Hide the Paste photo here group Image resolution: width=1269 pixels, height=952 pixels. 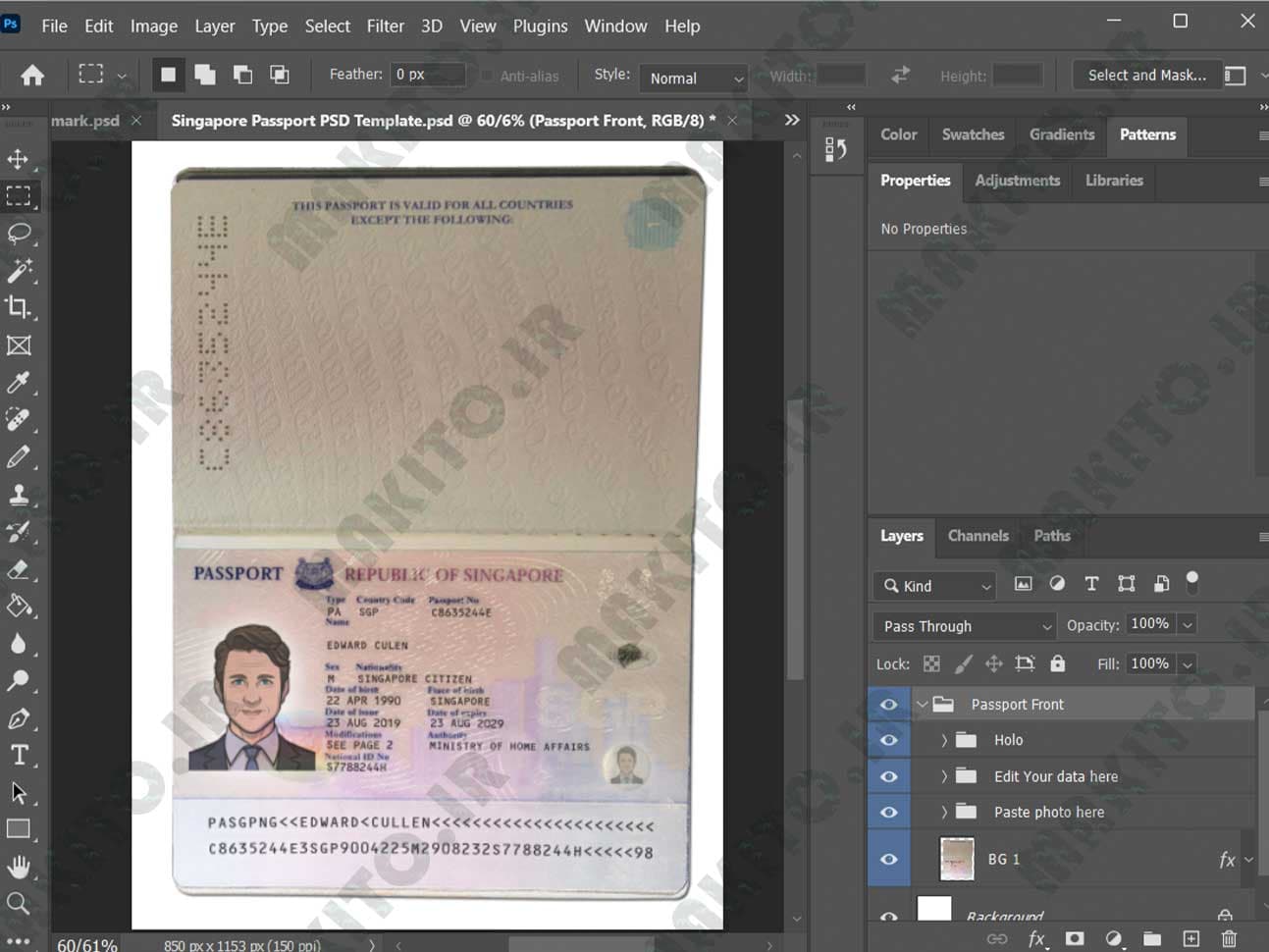tap(889, 812)
